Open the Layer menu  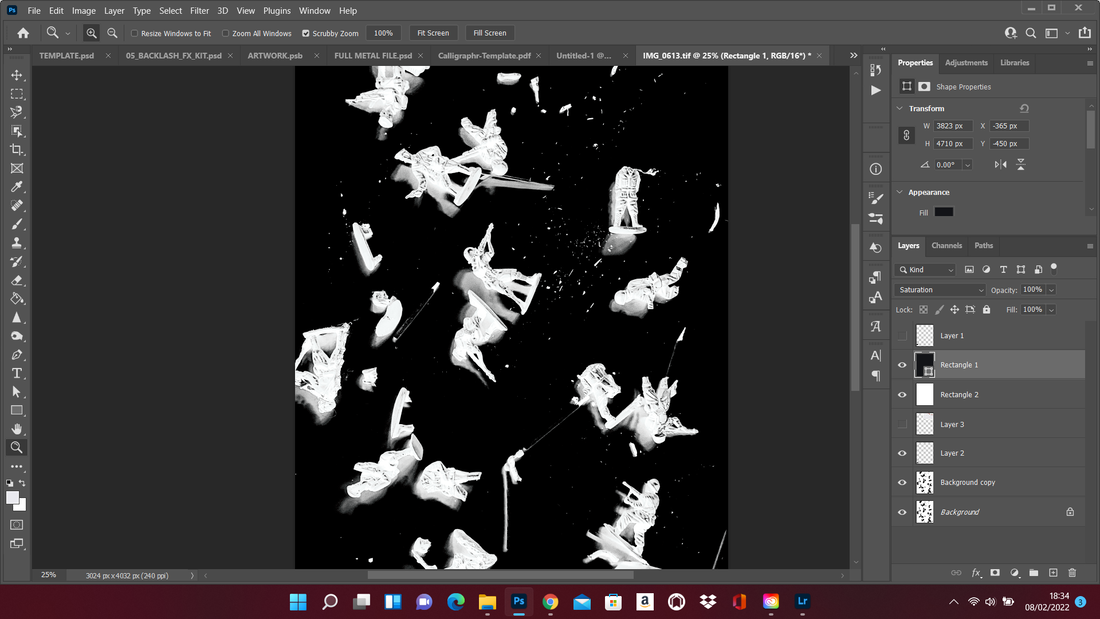tap(114, 11)
